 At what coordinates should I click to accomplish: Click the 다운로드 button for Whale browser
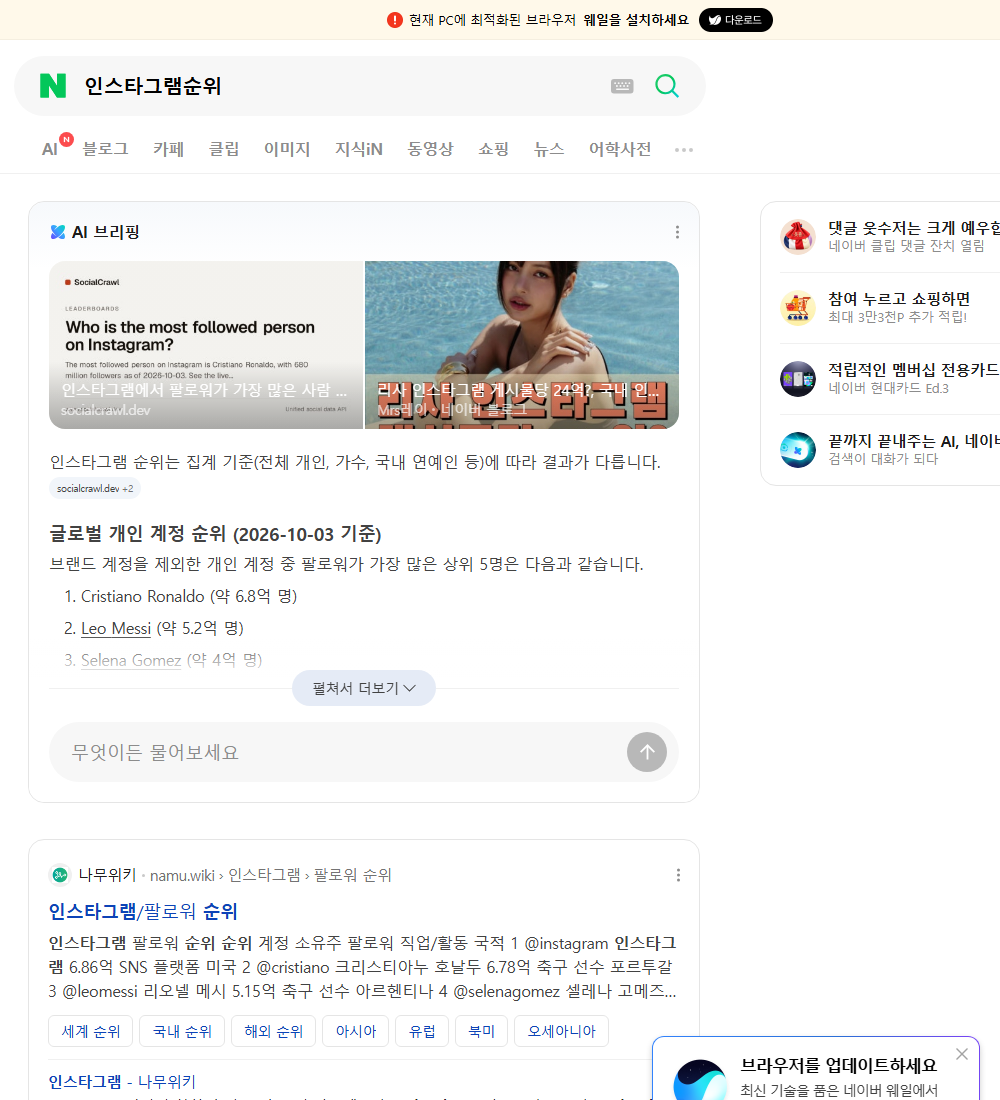pyautogui.click(x=735, y=20)
